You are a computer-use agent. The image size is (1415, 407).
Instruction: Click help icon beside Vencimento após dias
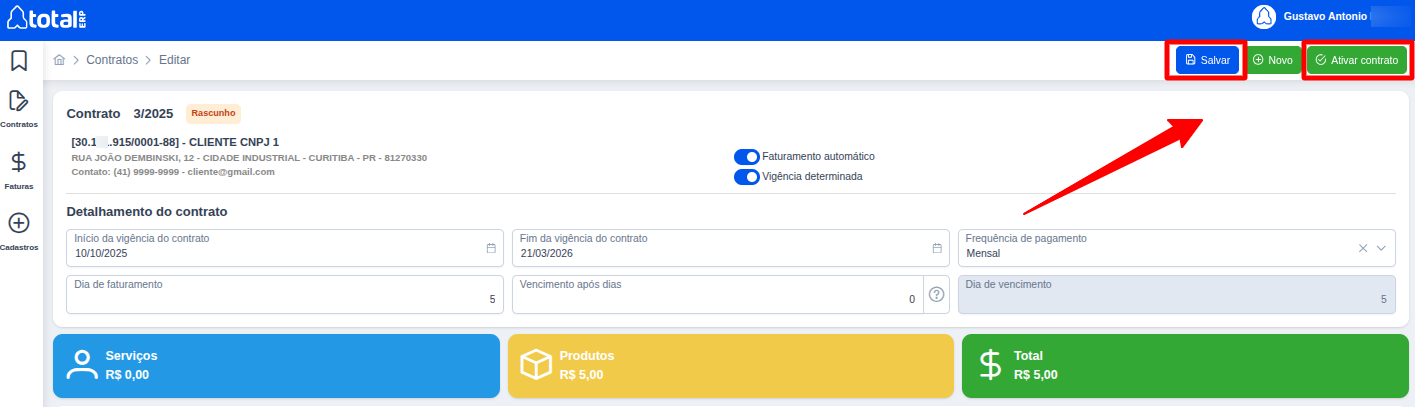936,294
